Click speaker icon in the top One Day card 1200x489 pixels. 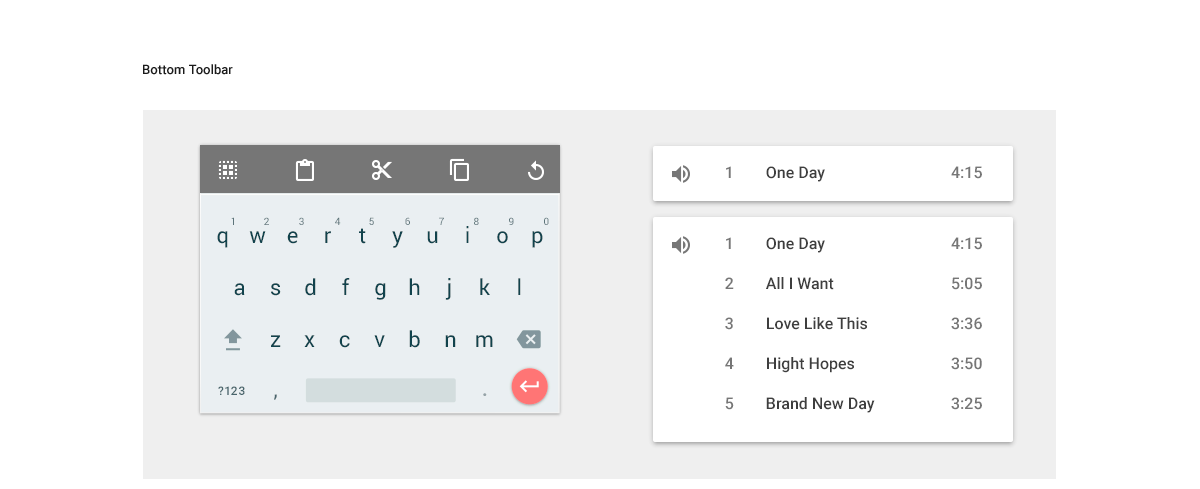pos(681,174)
